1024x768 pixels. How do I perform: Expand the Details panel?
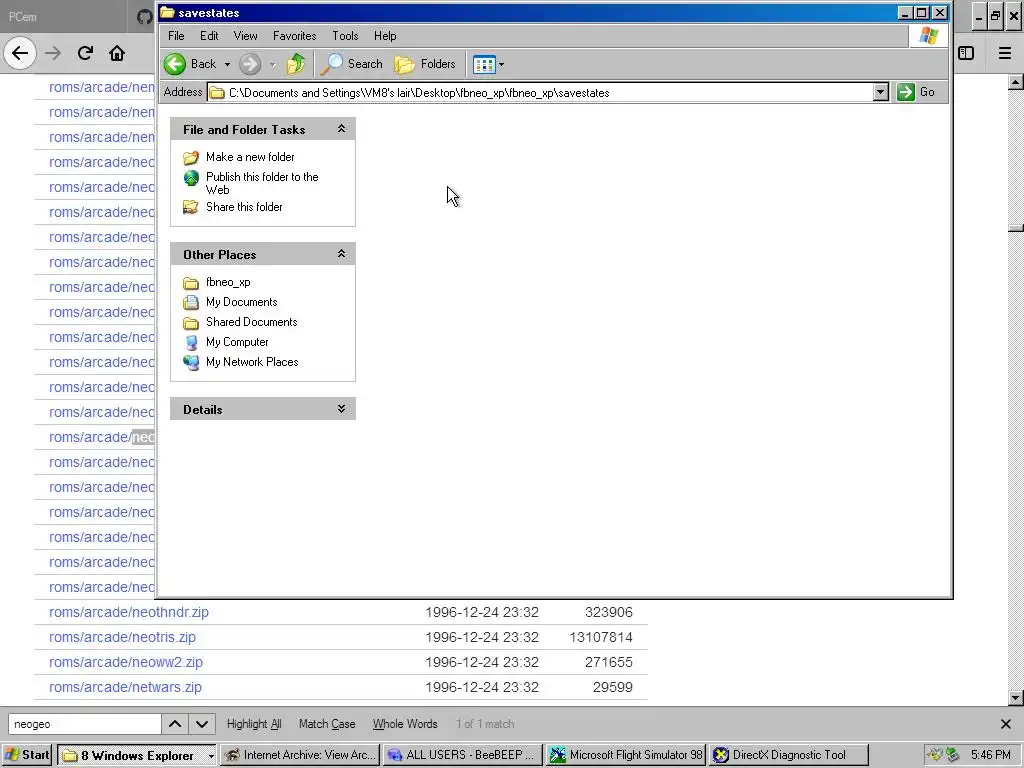[341, 409]
